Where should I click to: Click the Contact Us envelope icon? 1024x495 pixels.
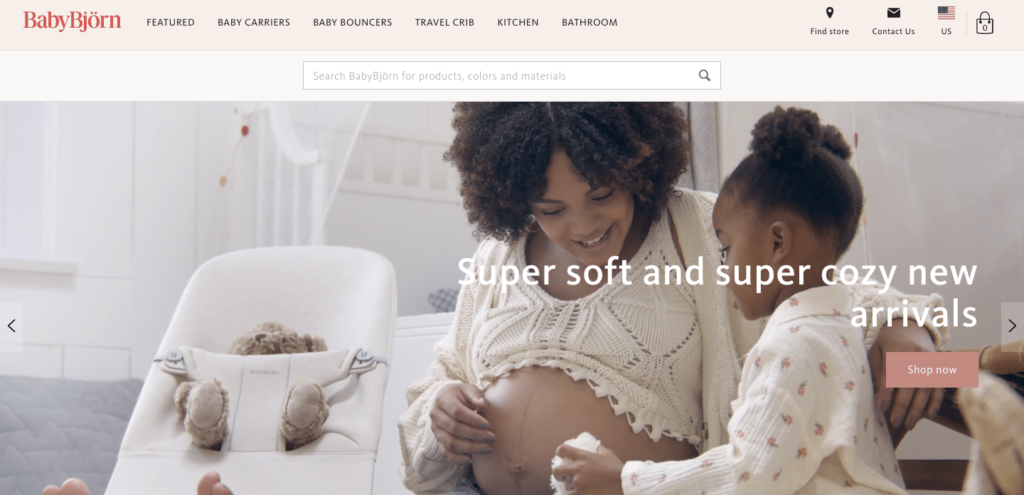coord(893,13)
